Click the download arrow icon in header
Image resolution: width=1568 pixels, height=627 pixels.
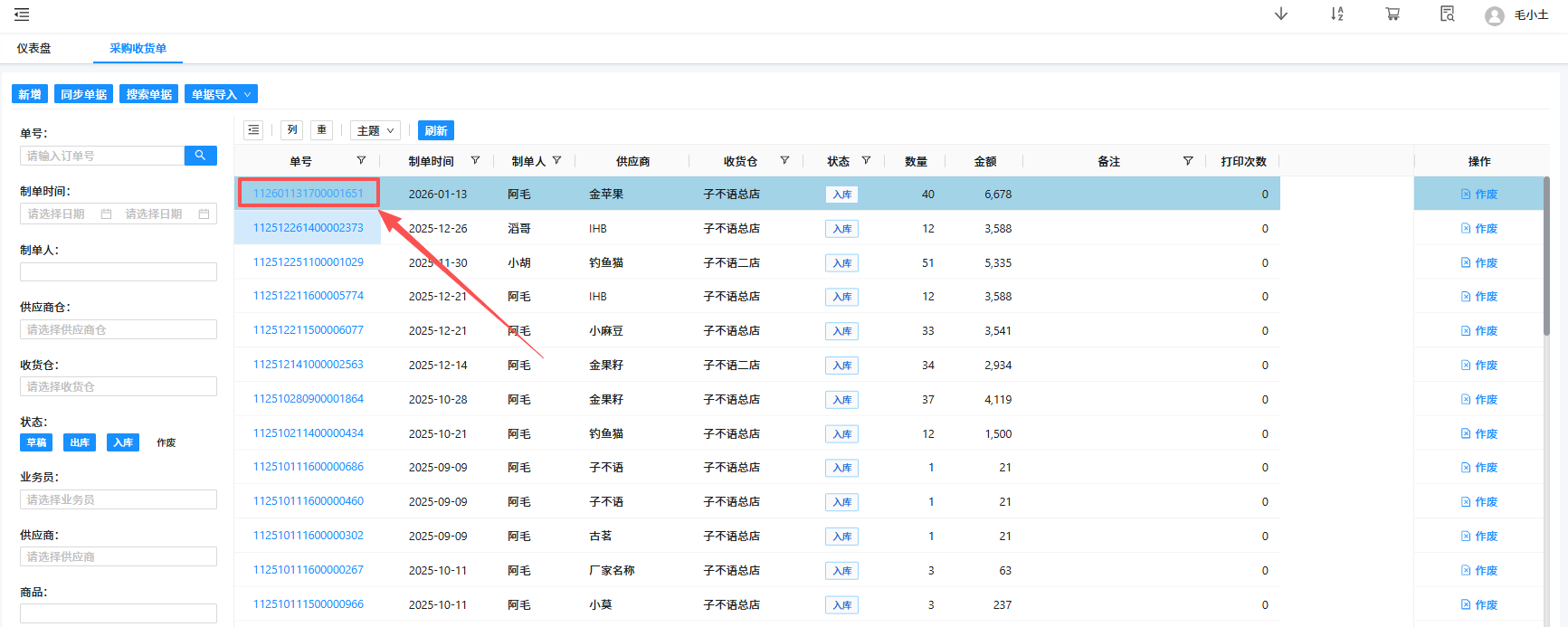coord(1281,14)
